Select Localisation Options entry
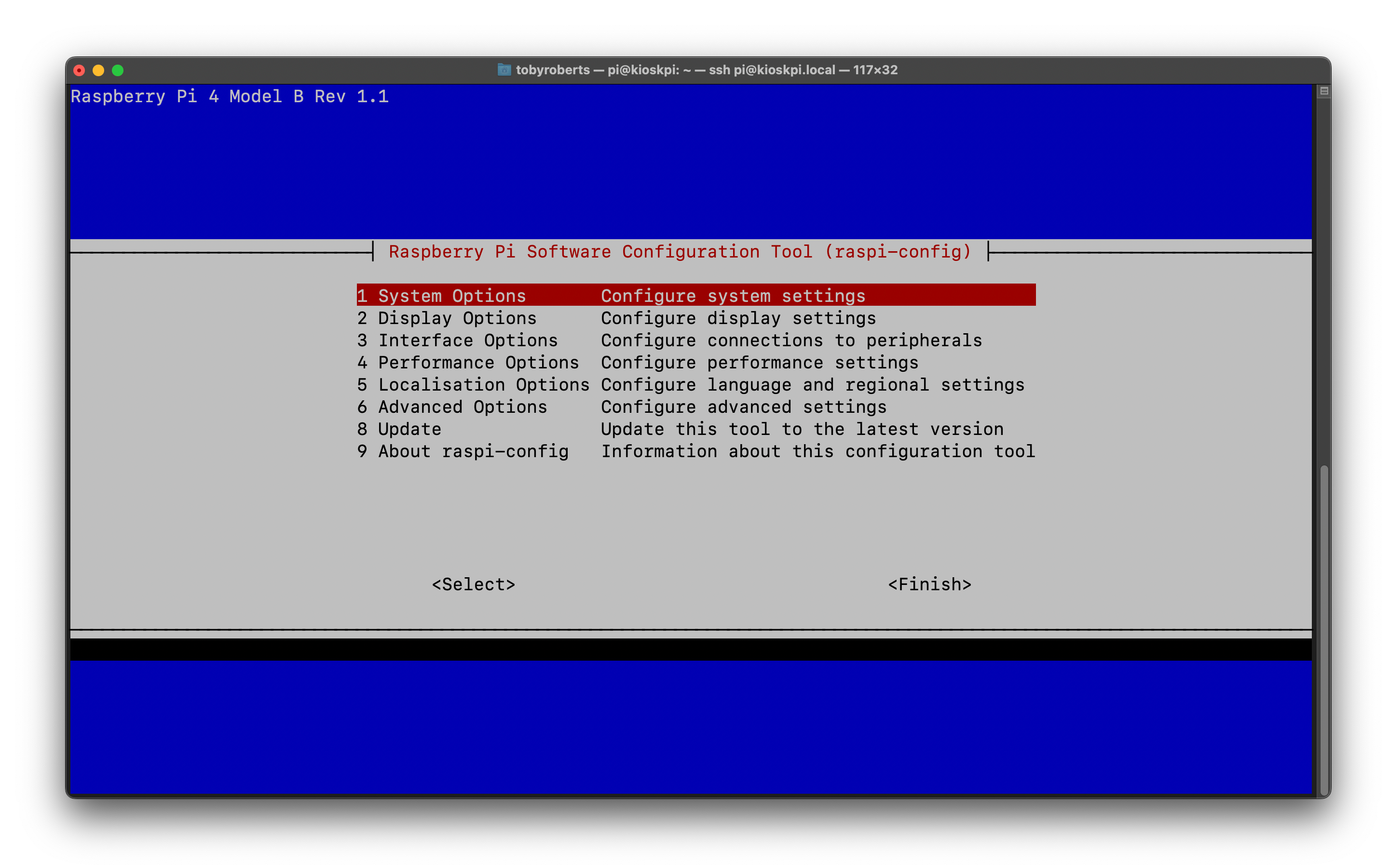Viewport: 1389px width, 868px height. coord(695,384)
